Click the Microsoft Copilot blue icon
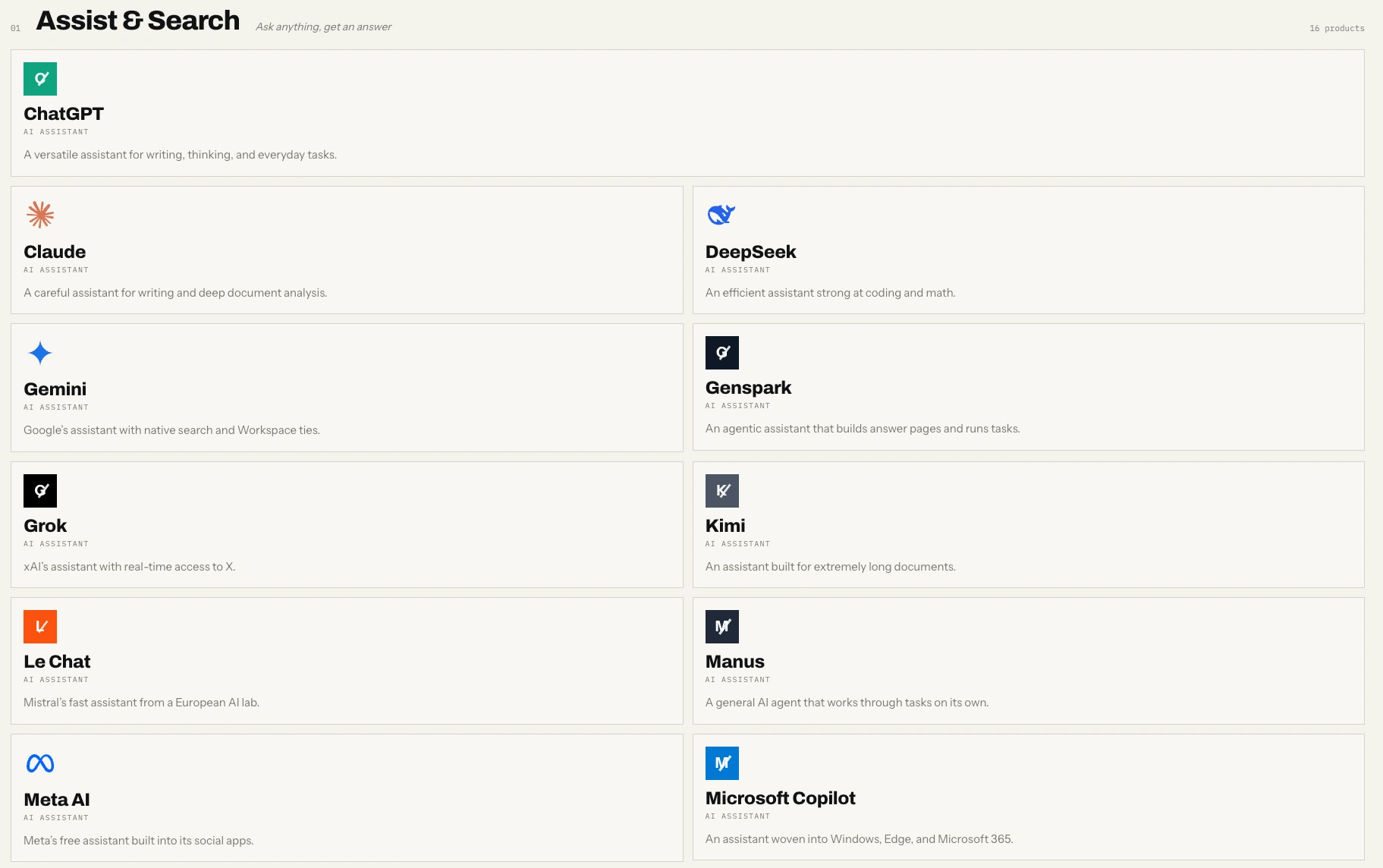The width and height of the screenshot is (1383, 868). (x=722, y=763)
